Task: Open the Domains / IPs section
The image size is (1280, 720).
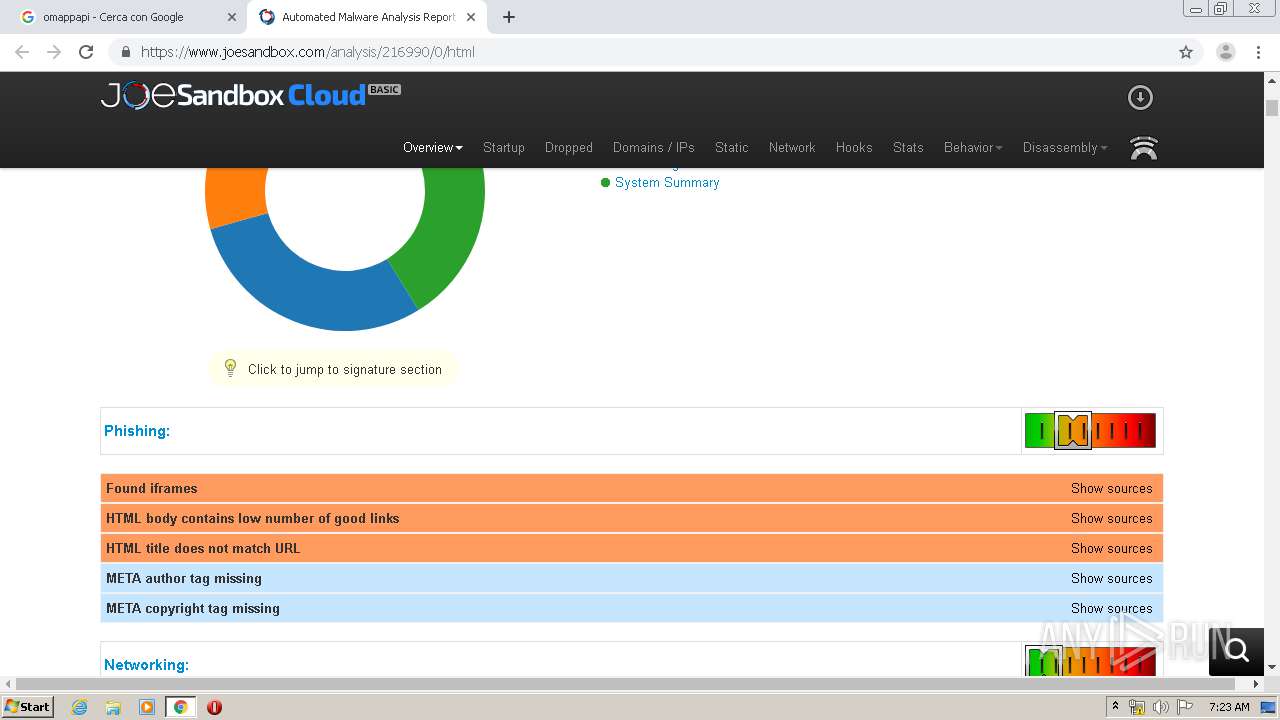Action: 654,147
